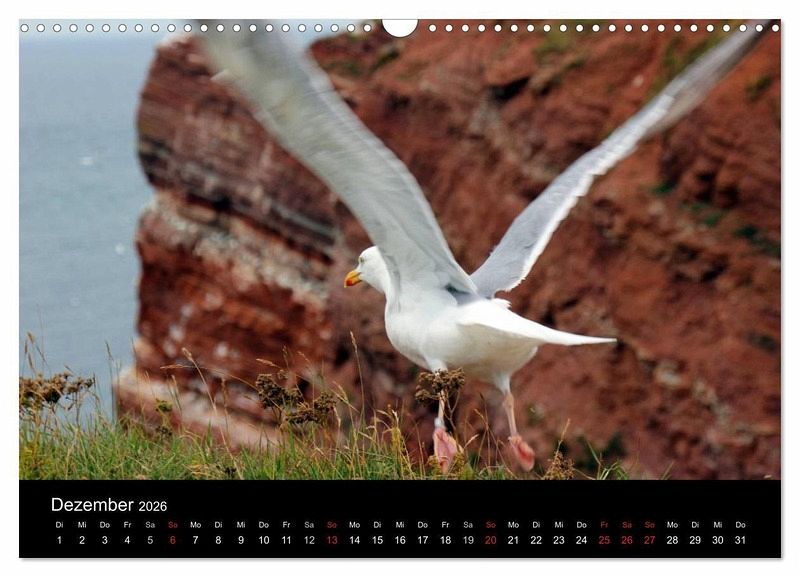Image resolution: width=800 pixels, height=577 pixels.
Task: Select Sunday the 6th in red
Action: pyautogui.click(x=172, y=540)
